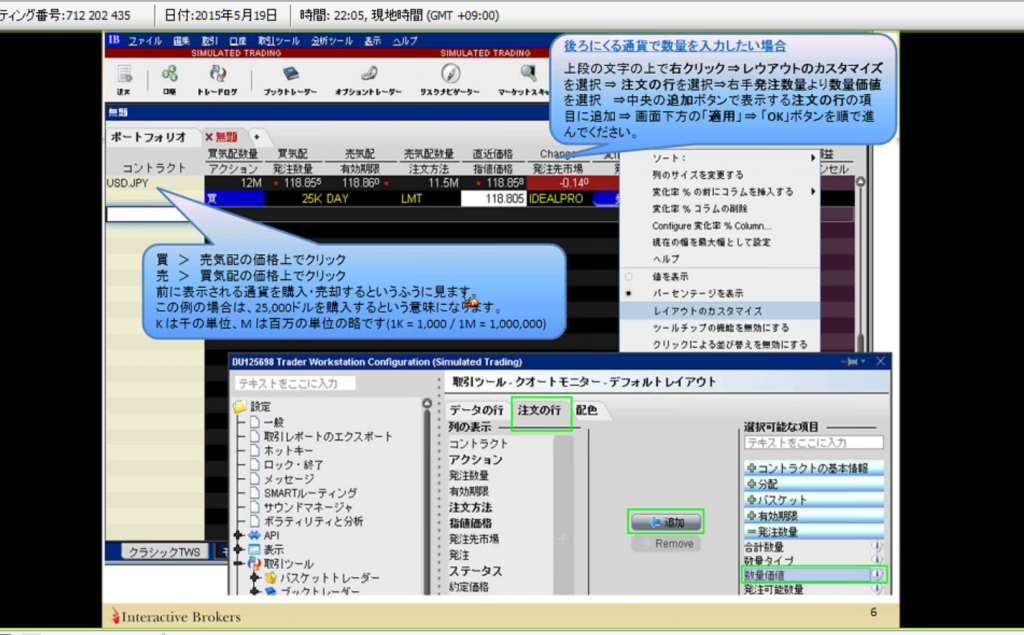Image resolution: width=1024 pixels, height=635 pixels.
Task: Click info icon beside 発注可能数量
Action: click(876, 589)
